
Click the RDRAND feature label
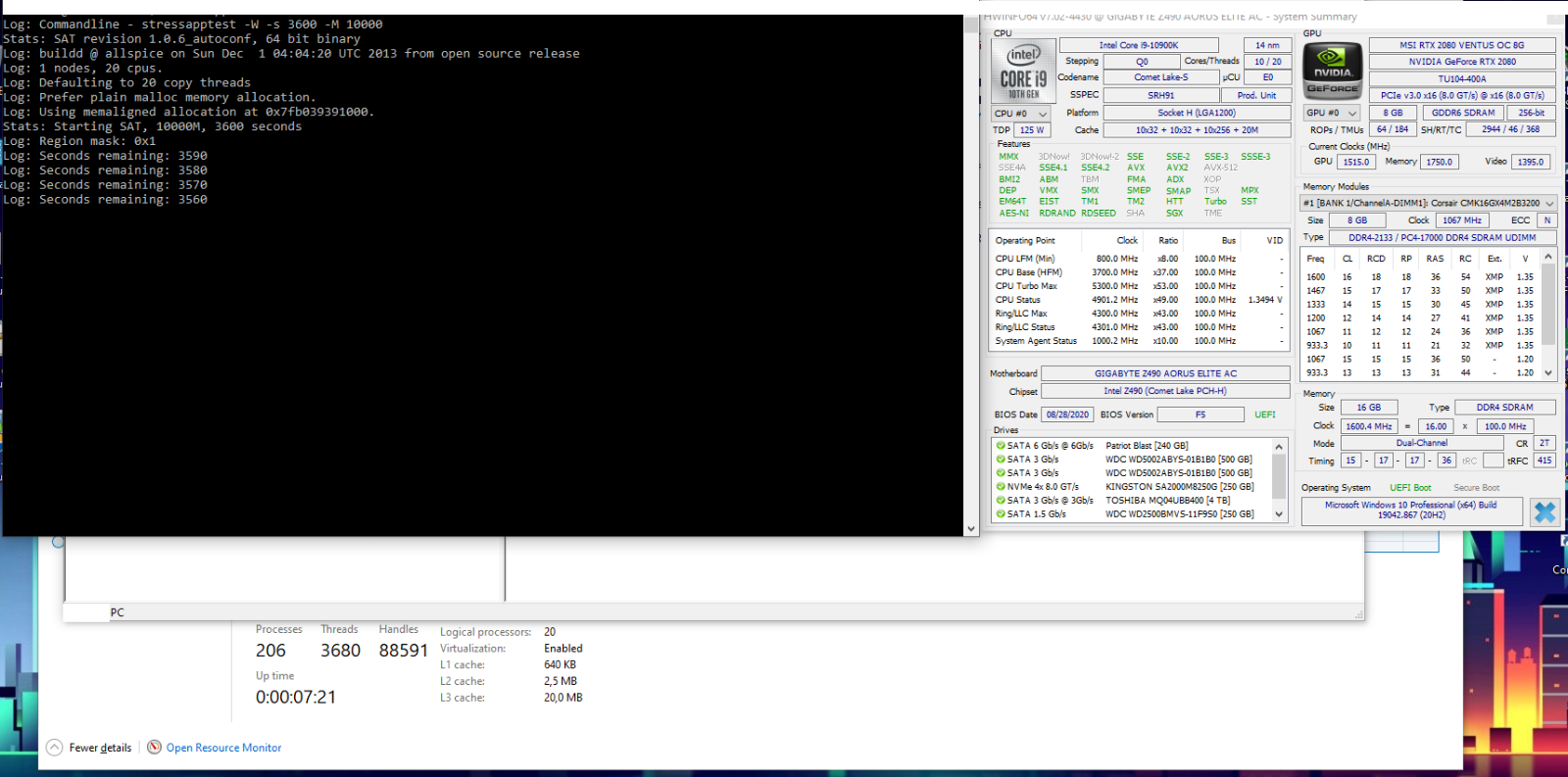click(1057, 213)
